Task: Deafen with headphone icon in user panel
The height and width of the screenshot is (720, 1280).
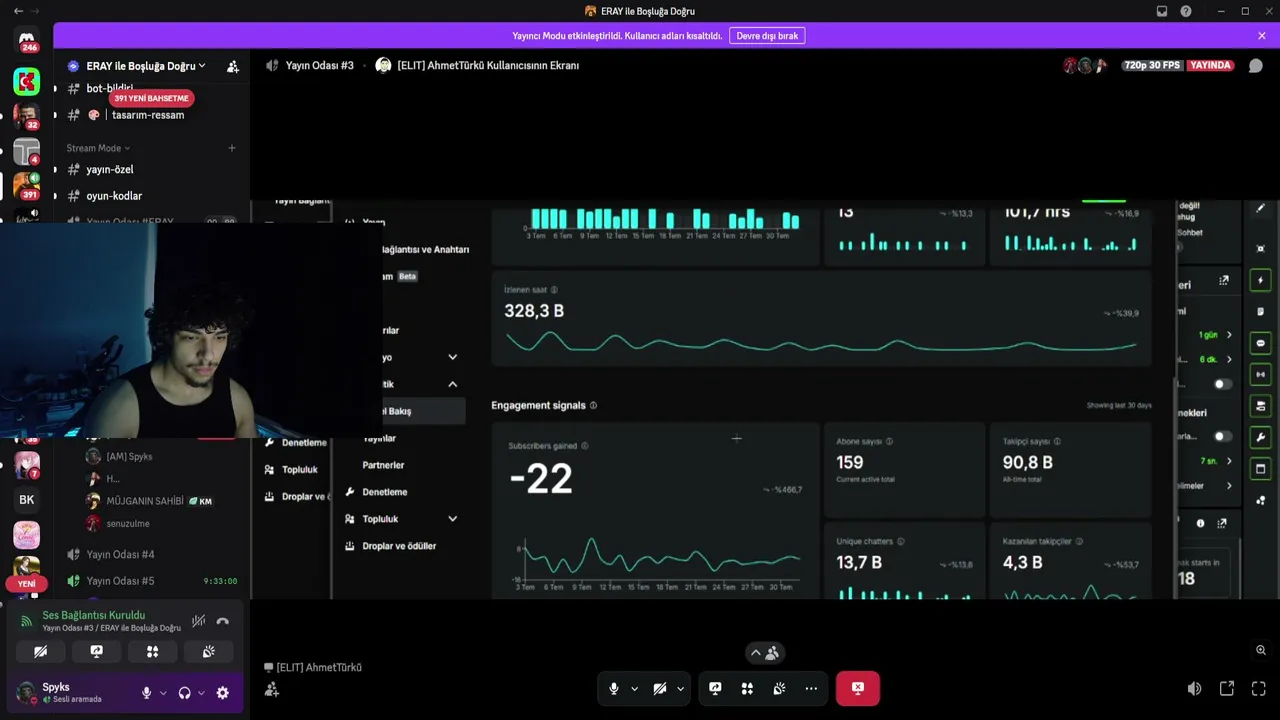Action: 184,693
